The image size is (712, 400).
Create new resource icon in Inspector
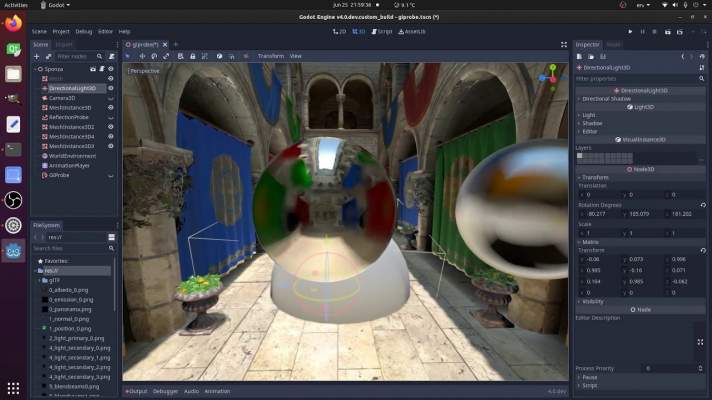(x=579, y=57)
